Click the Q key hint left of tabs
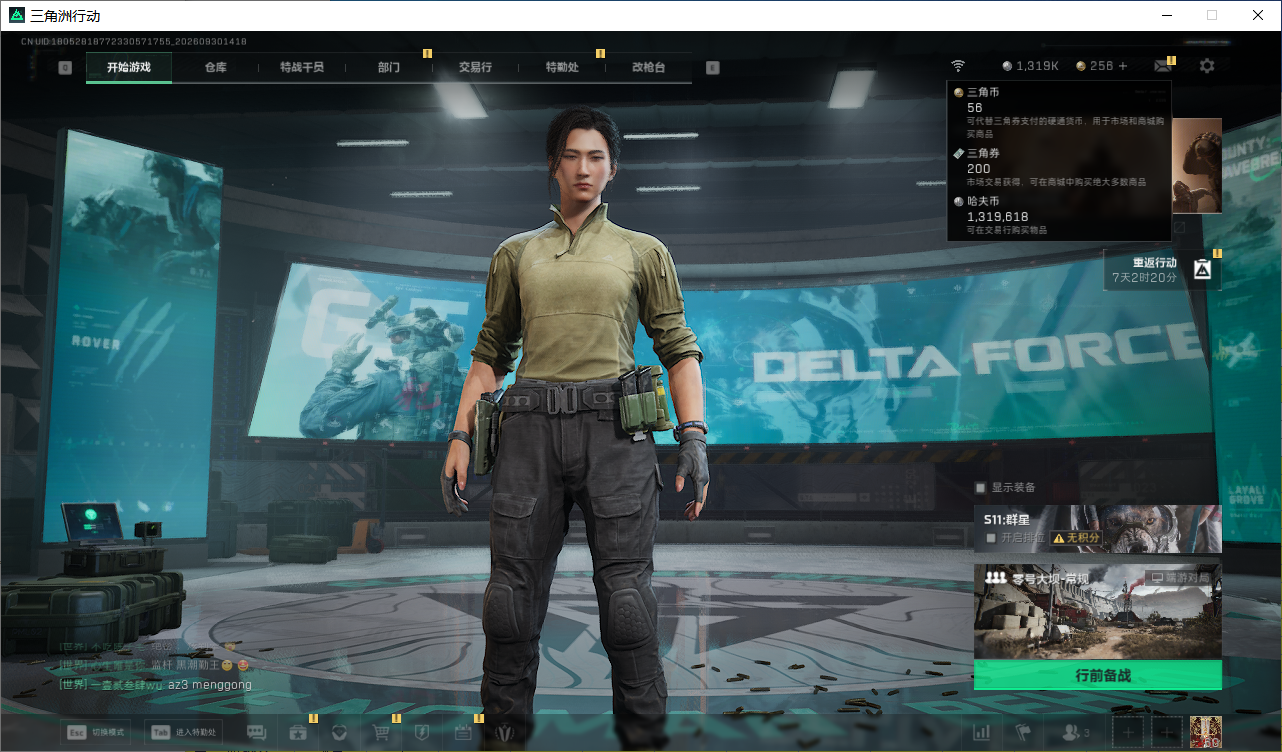This screenshot has width=1282, height=752. pos(65,67)
